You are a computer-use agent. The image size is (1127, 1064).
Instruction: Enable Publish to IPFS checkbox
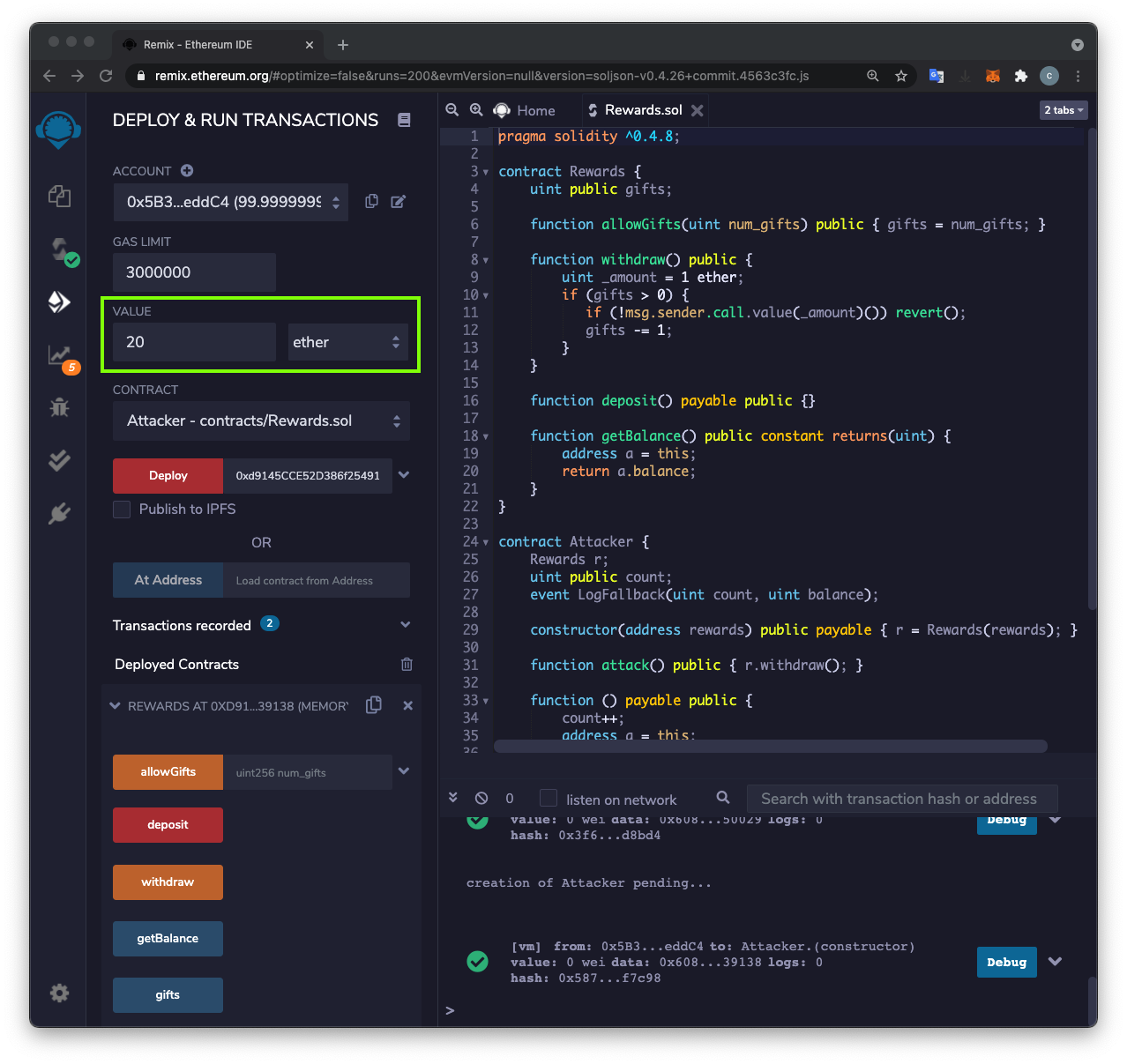(122, 509)
